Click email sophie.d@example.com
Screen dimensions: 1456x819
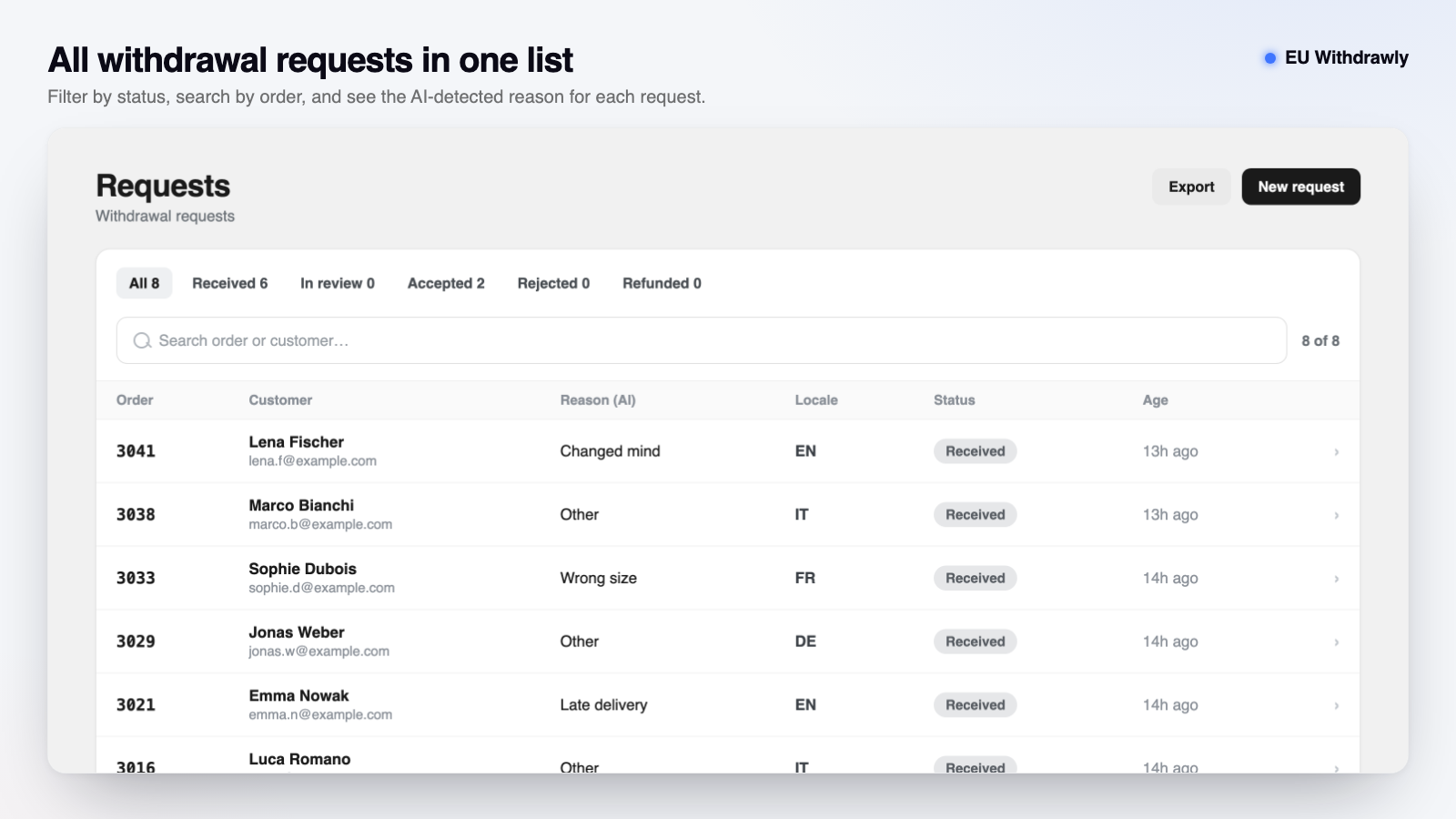321,588
